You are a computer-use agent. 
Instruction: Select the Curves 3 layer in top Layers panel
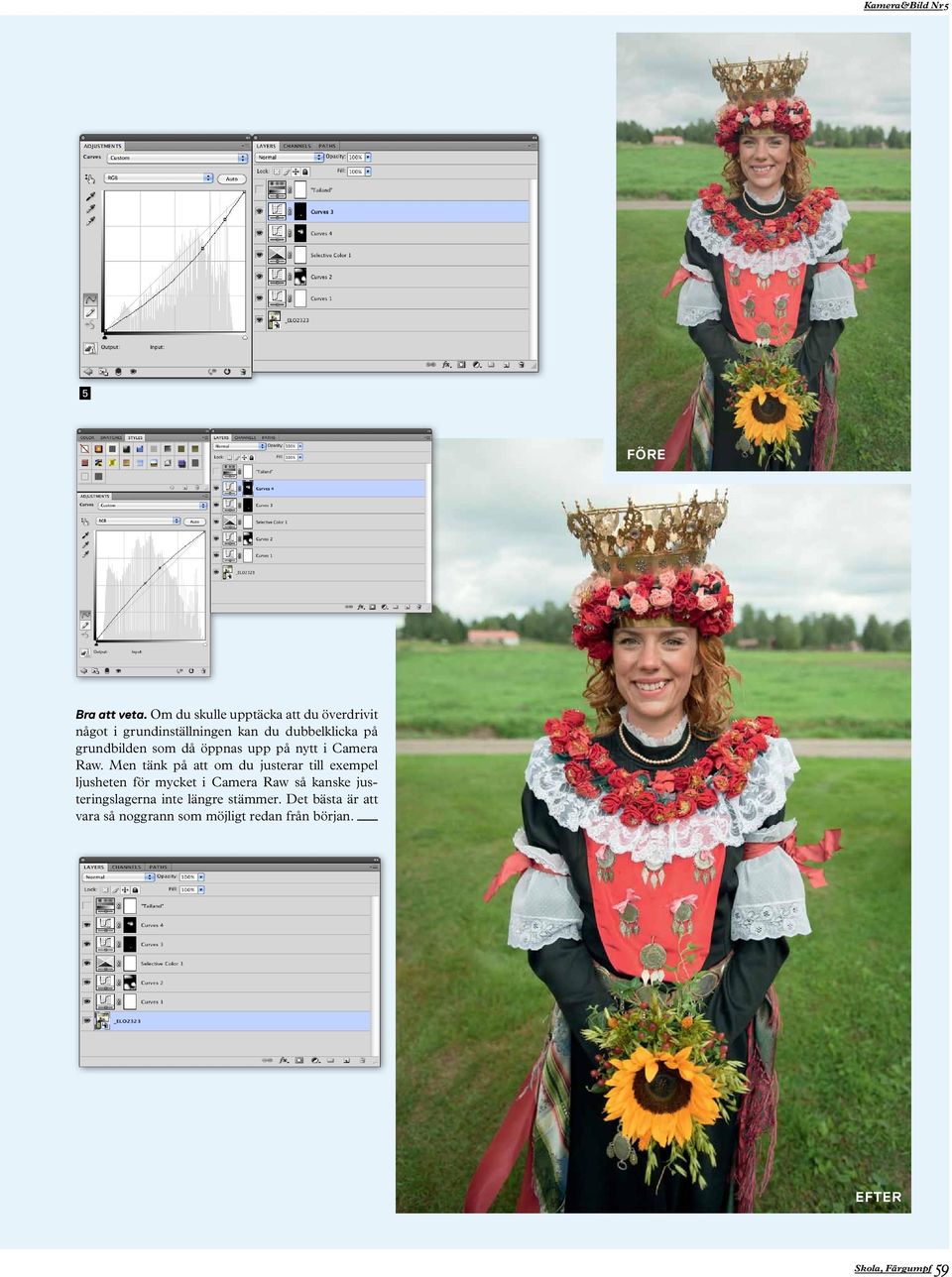392,212
